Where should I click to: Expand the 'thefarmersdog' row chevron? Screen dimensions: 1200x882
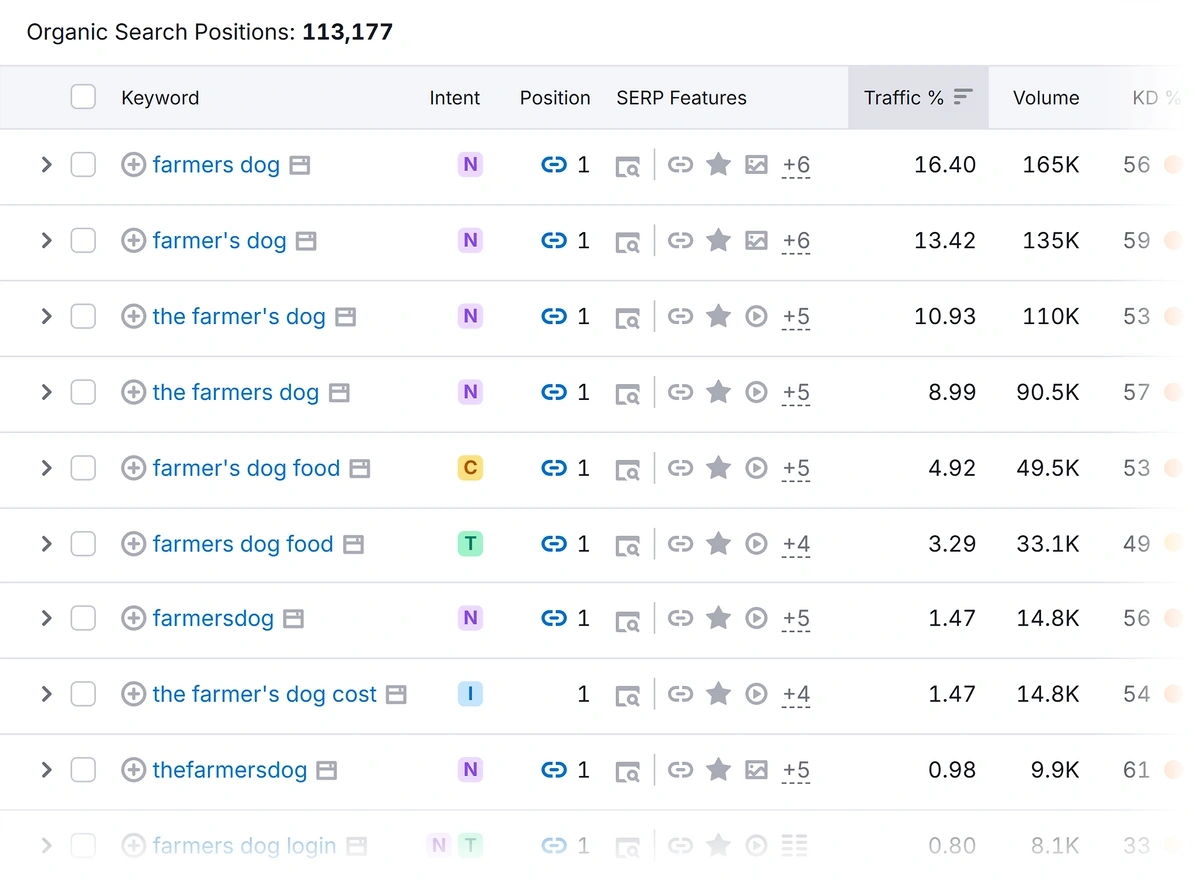(x=46, y=770)
